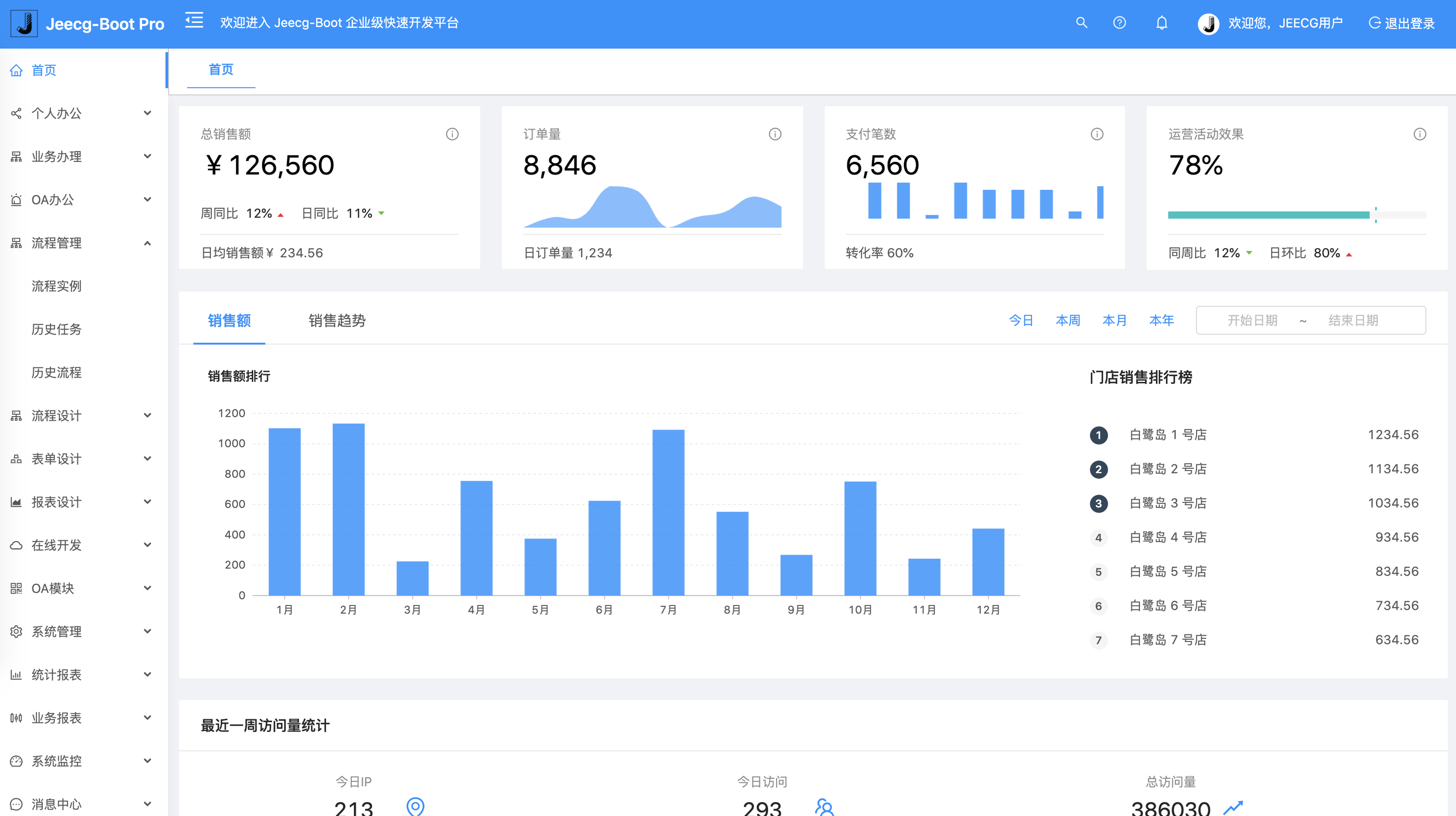The width and height of the screenshot is (1456, 816).
Task: Click info icon on 订单量 card
Action: coord(775,134)
